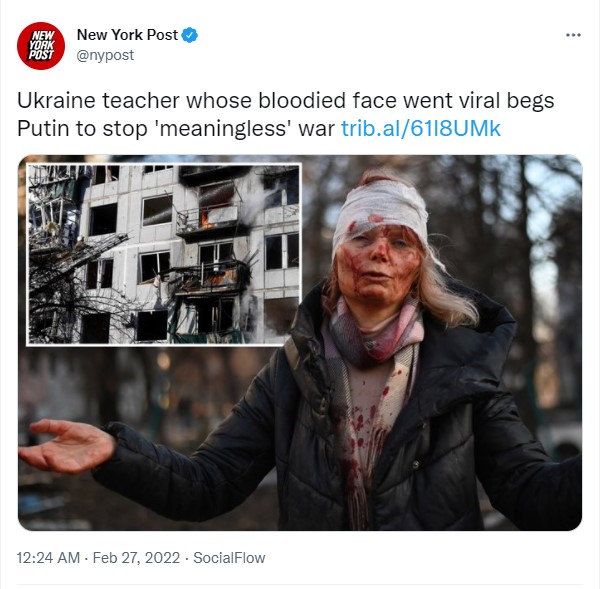Image resolution: width=604 pixels, height=589 pixels.
Task: Click the Feb 27, 2022 date
Action: pyautogui.click(x=136, y=558)
